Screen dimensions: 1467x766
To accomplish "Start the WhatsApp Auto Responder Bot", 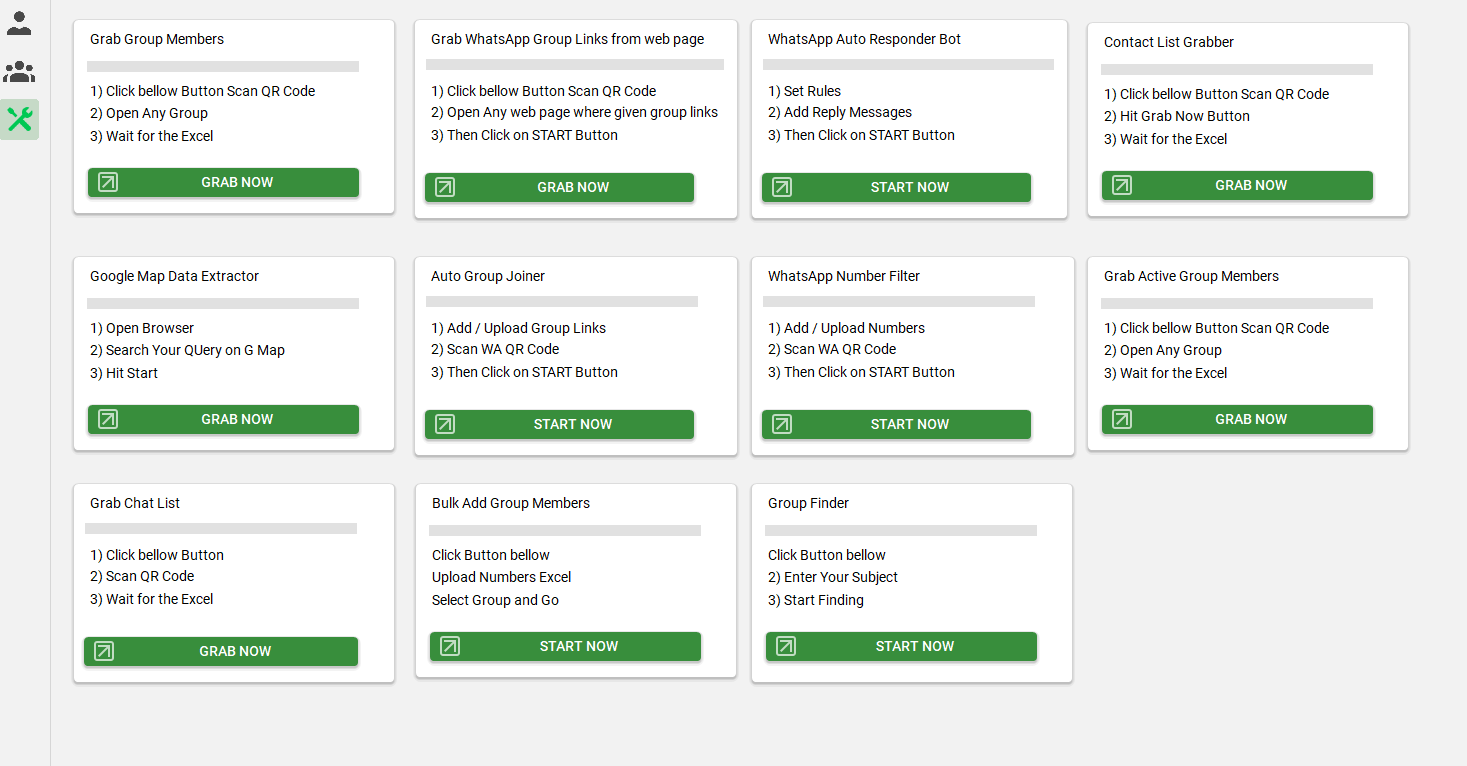I will click(x=896, y=187).
